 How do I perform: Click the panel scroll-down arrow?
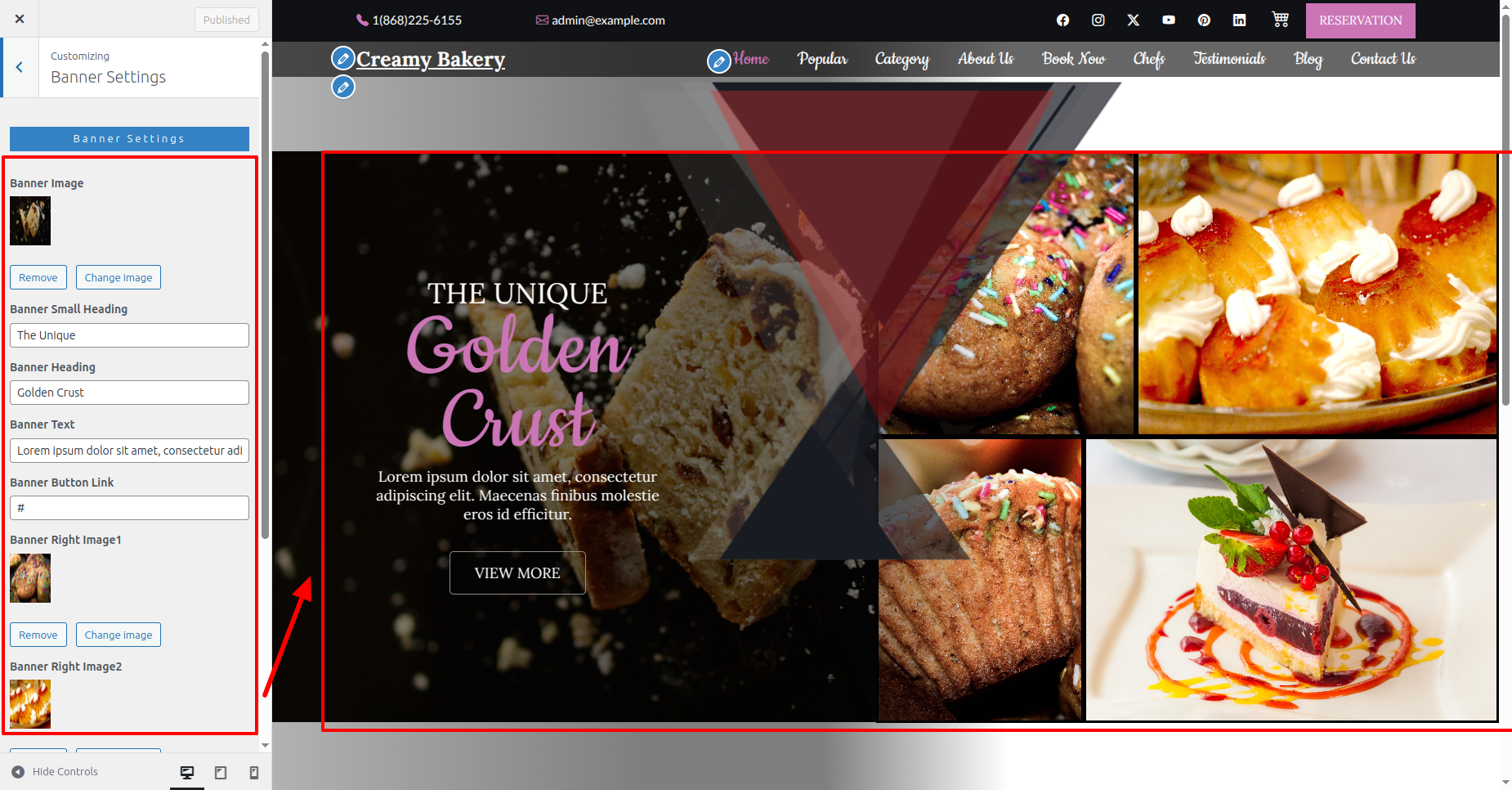265,746
